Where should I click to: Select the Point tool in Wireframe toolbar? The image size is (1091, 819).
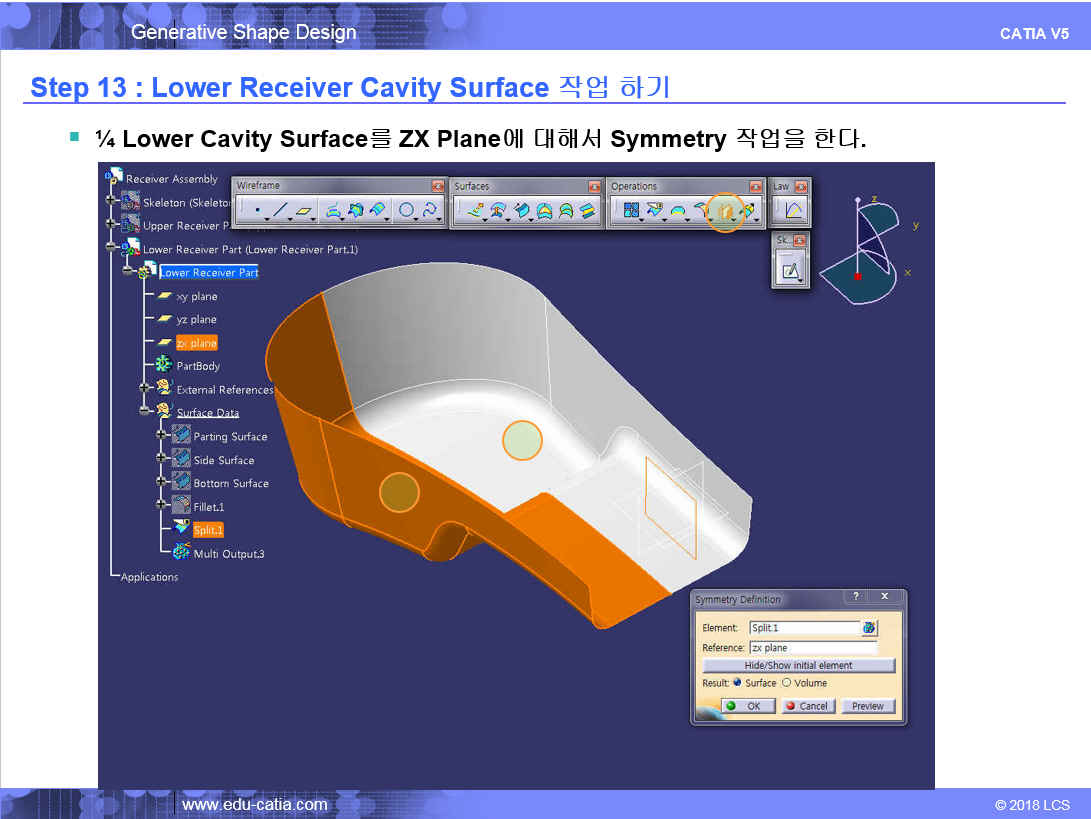pos(257,211)
